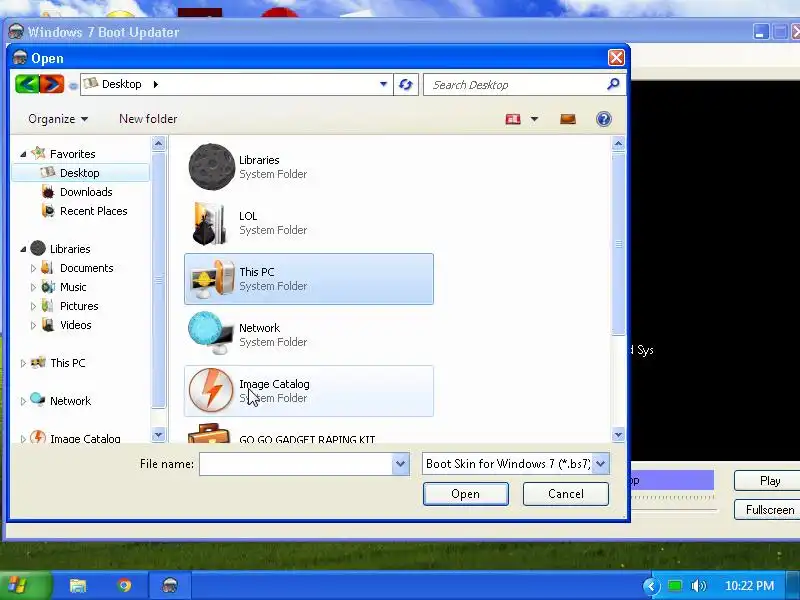Screen dimensions: 800x600
Task: Click the Videos library icon
Action: coord(47,324)
